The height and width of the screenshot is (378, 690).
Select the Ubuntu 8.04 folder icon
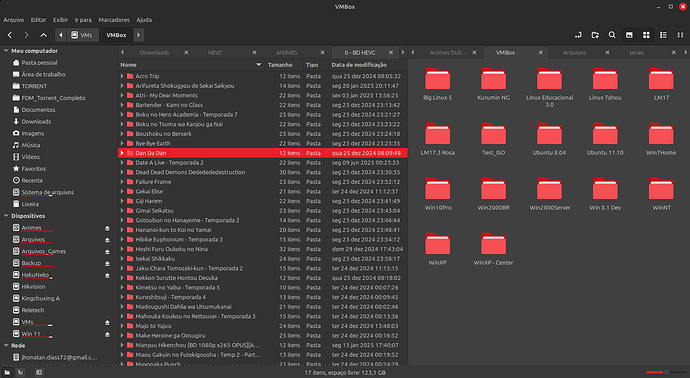(549, 134)
